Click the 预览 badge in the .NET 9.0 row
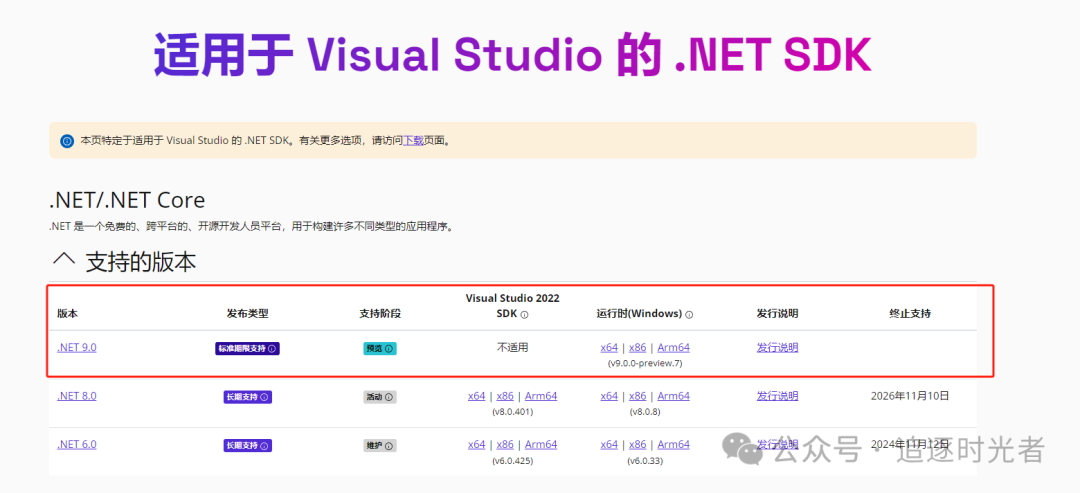Viewport: 1080px width, 493px height. (x=380, y=348)
